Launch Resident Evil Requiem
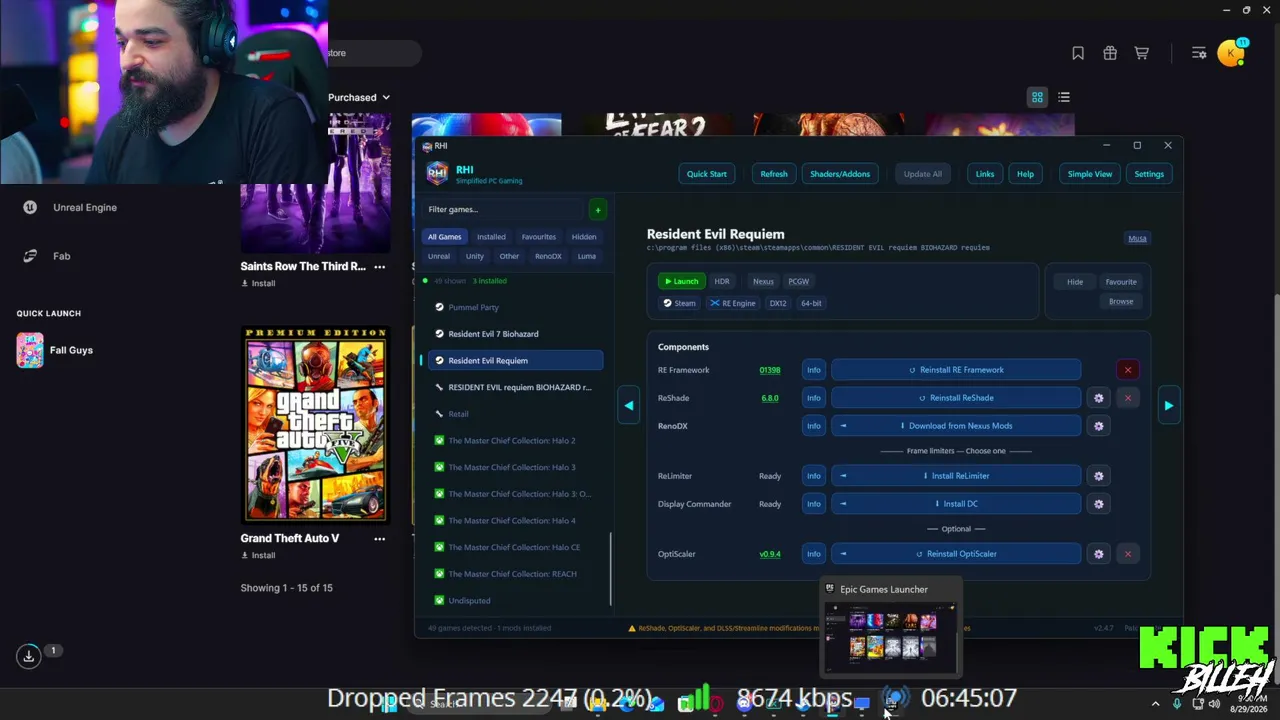Image resolution: width=1280 pixels, height=720 pixels. pos(681,282)
